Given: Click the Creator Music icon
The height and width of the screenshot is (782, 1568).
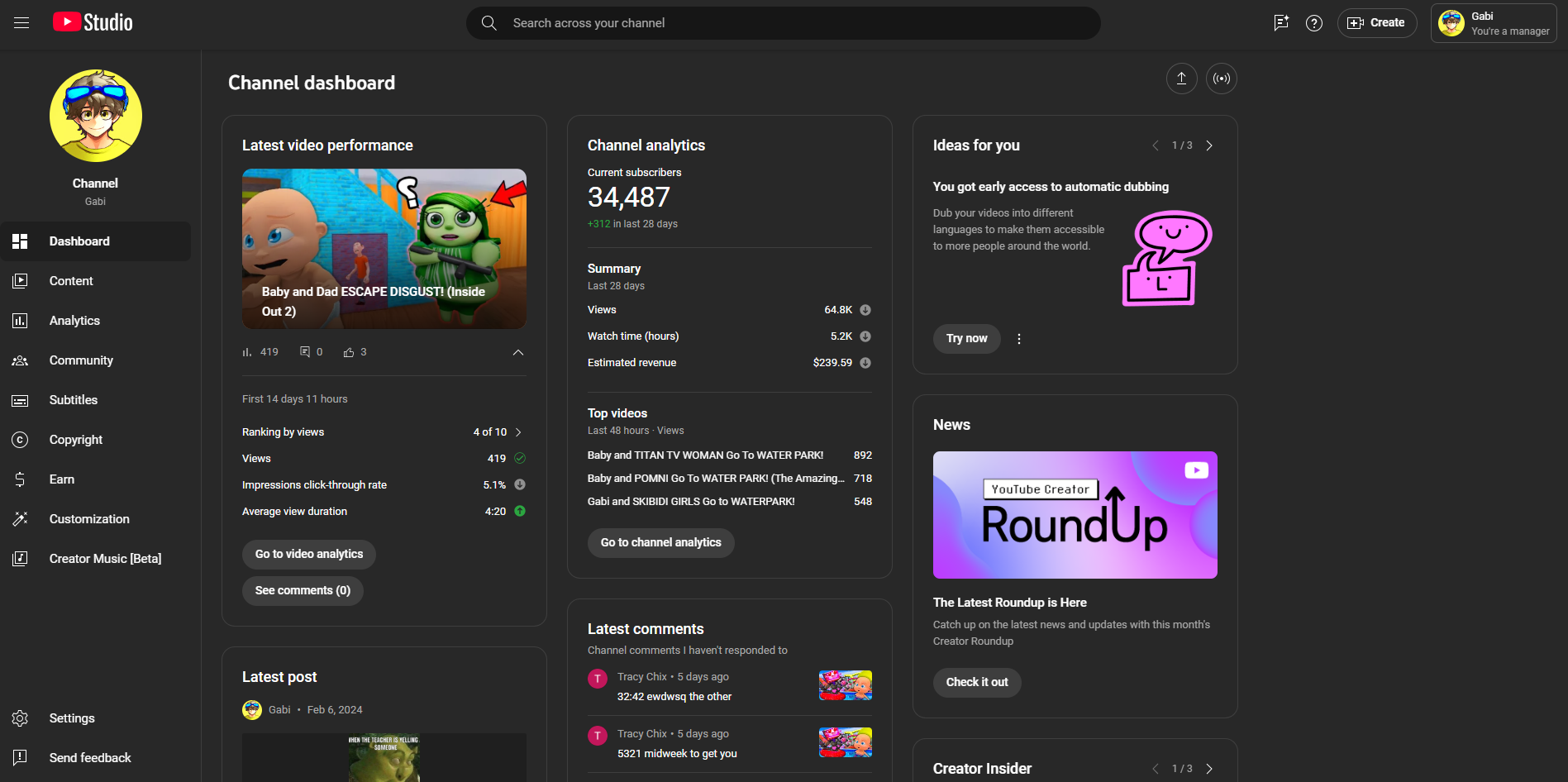Looking at the screenshot, I should (20, 559).
